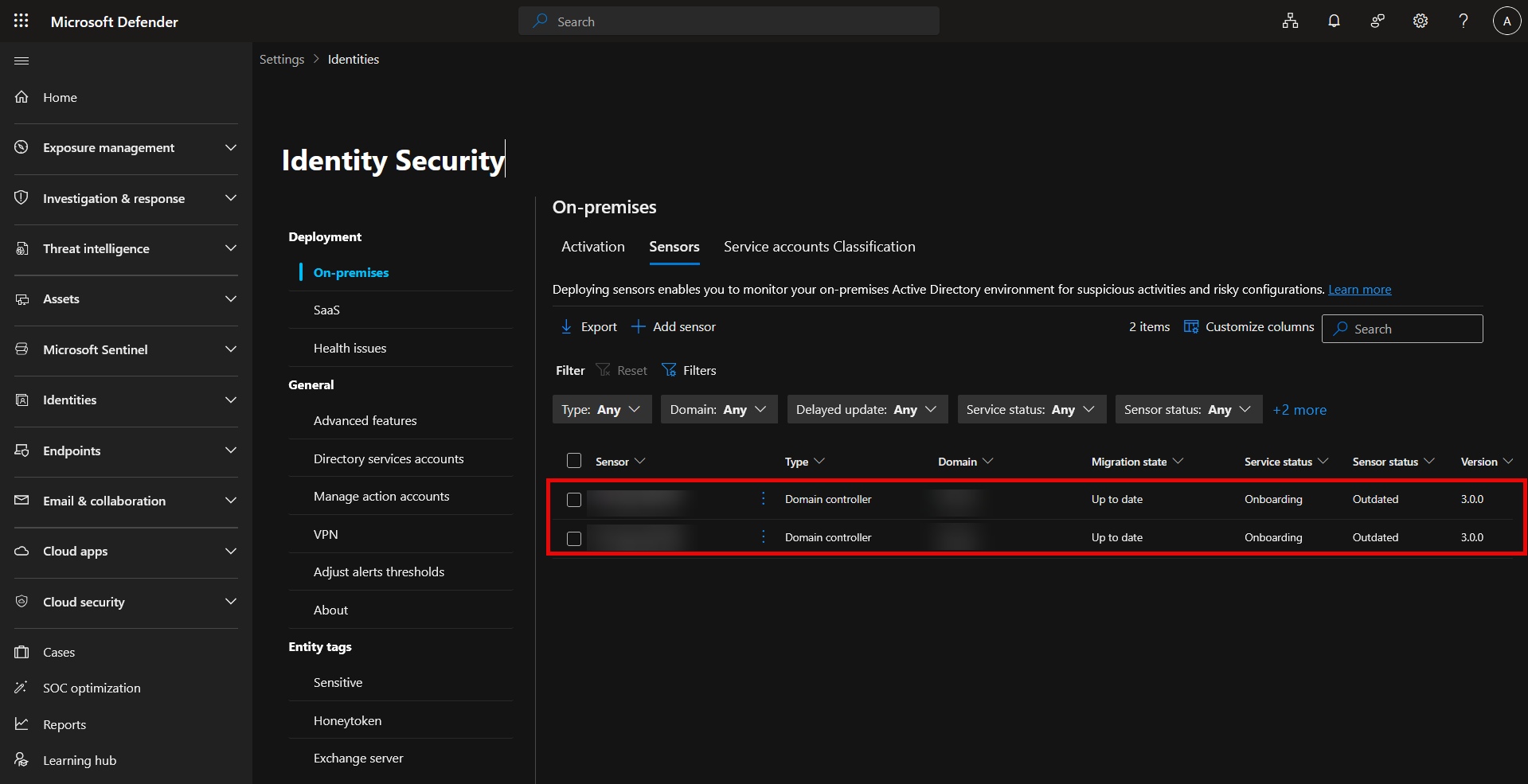This screenshot has height=784, width=1528.
Task: Open the app launcher waffle icon
Action: 21,21
